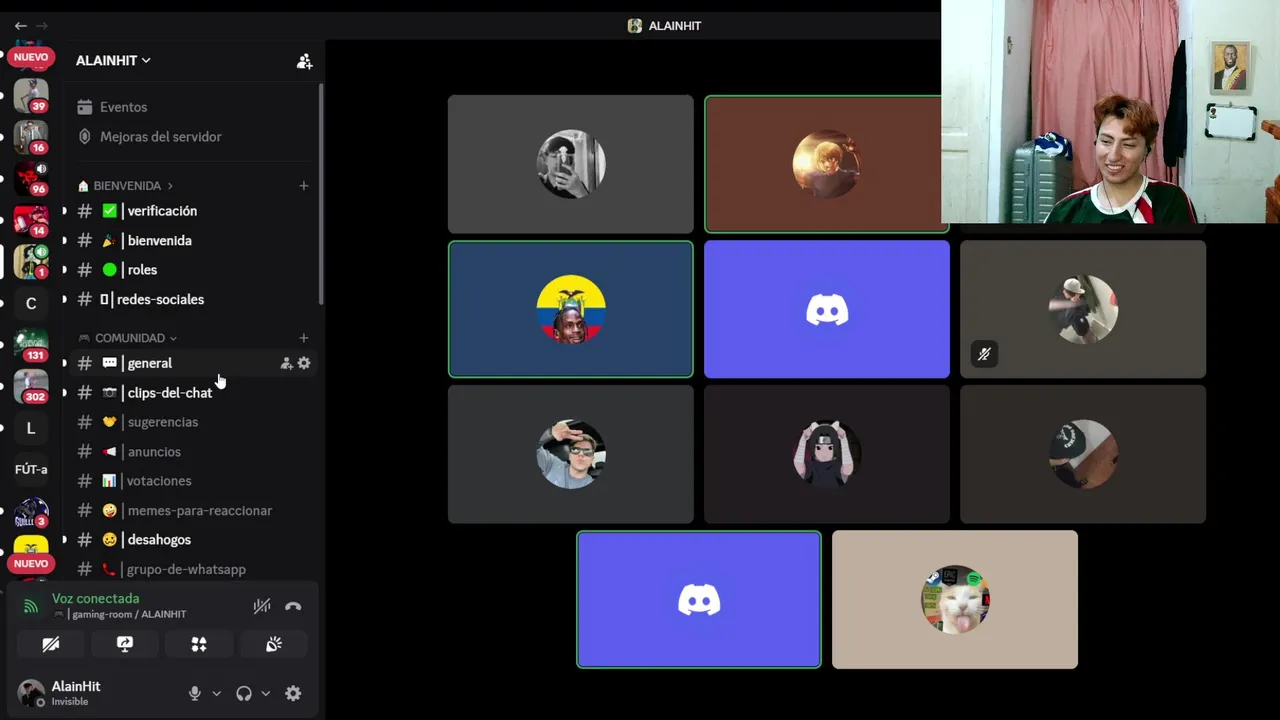Open user settings gear icon
The image size is (1280, 720).
tap(293, 693)
